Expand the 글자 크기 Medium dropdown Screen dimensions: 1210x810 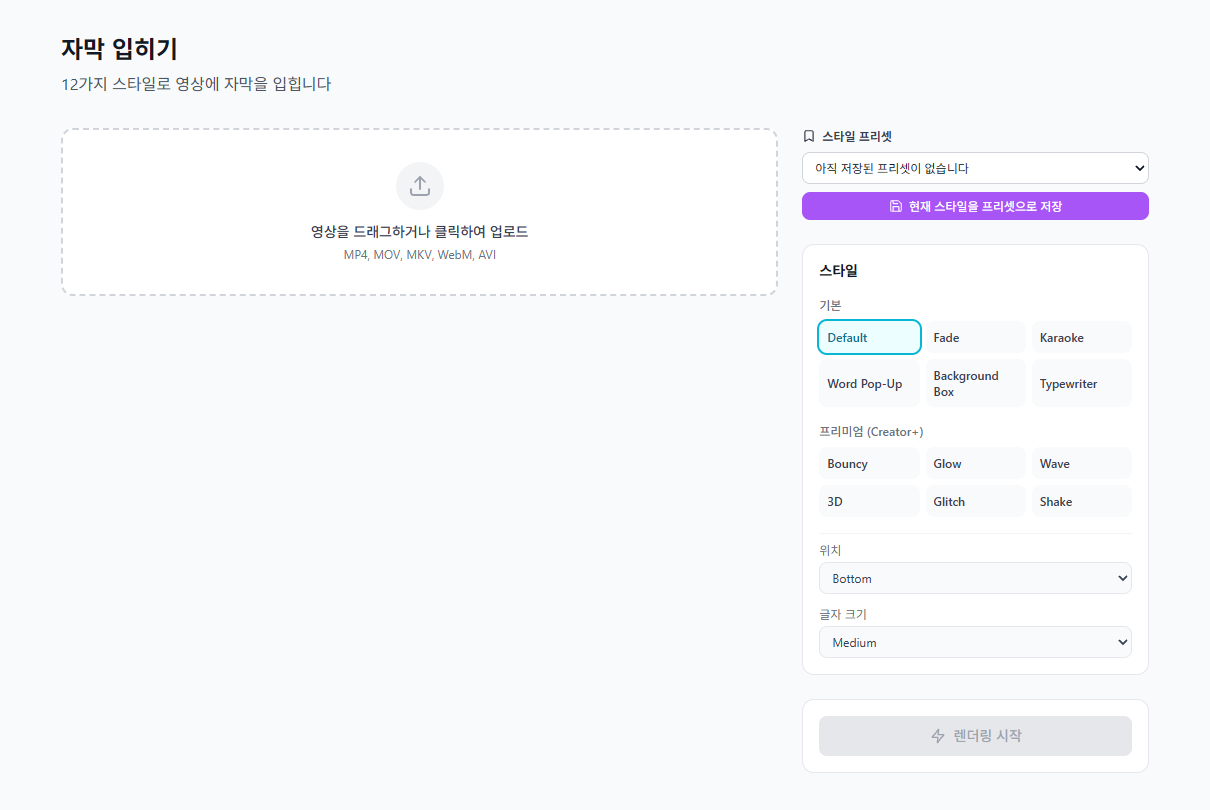click(975, 642)
